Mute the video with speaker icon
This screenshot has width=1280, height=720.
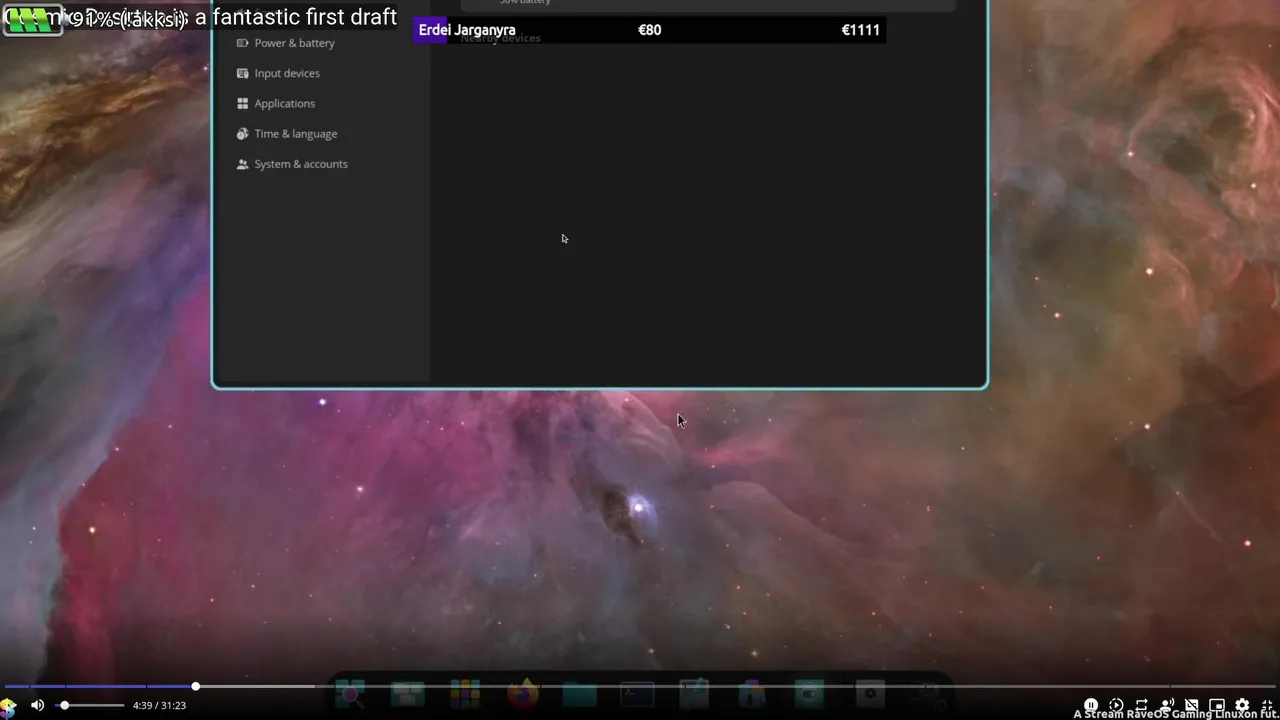tap(37, 705)
